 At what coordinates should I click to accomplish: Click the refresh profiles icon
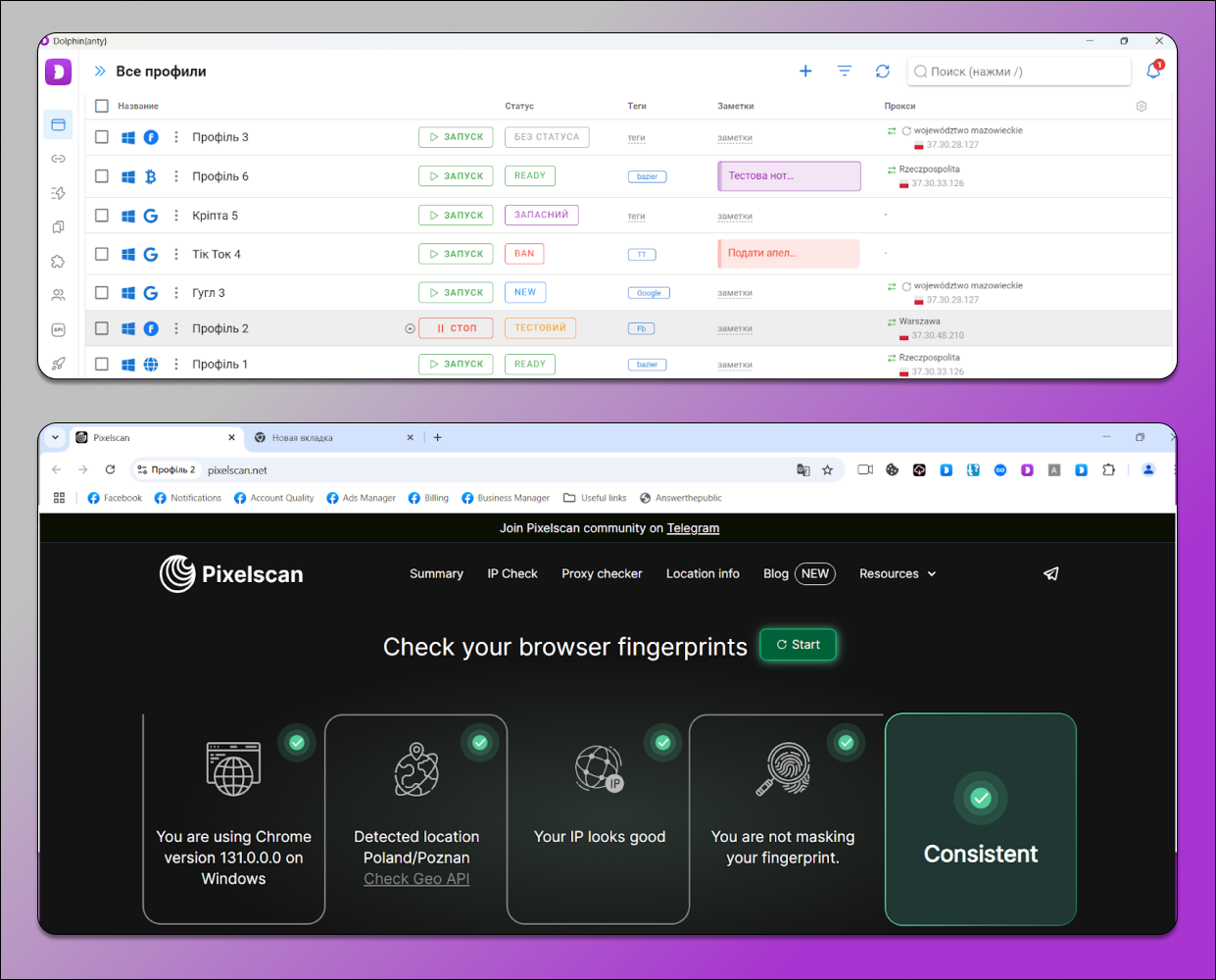click(883, 72)
